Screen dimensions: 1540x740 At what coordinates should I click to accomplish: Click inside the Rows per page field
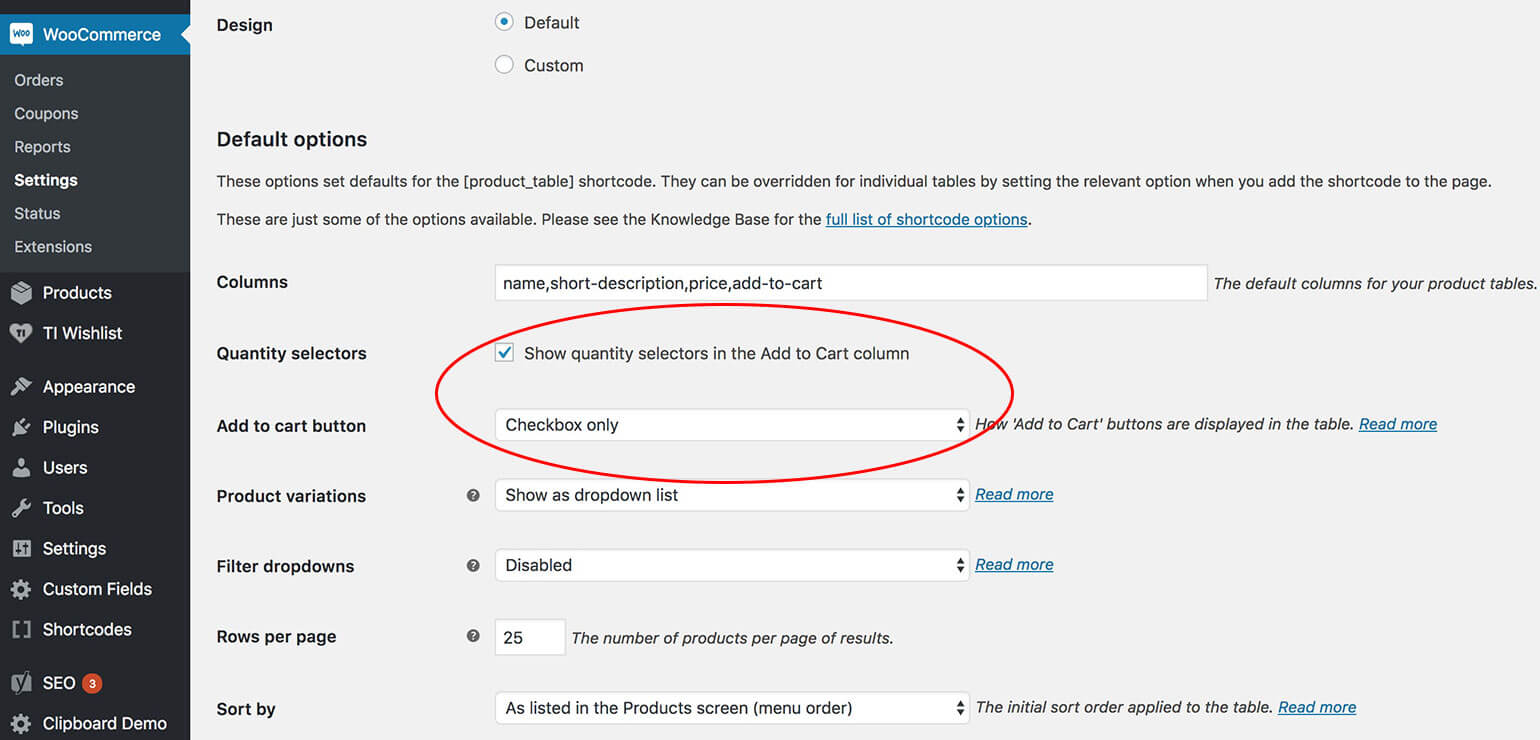pyautogui.click(x=529, y=636)
